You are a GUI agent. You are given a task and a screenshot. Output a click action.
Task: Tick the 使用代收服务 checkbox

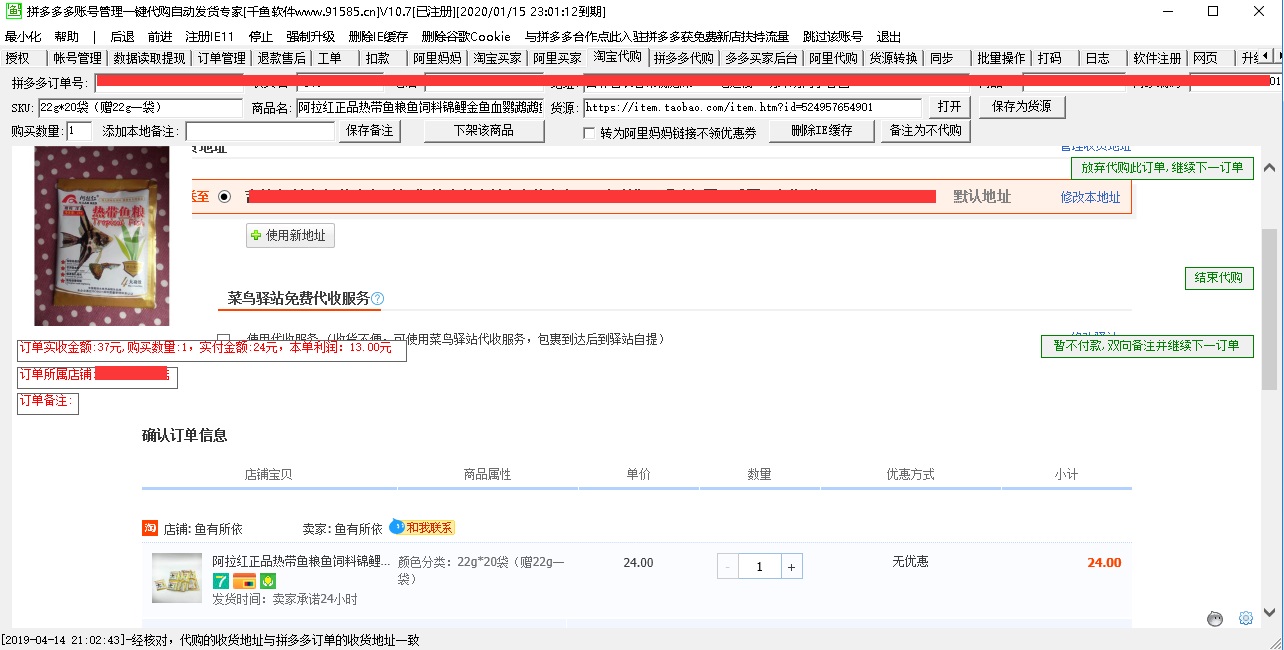pyautogui.click(x=223, y=339)
